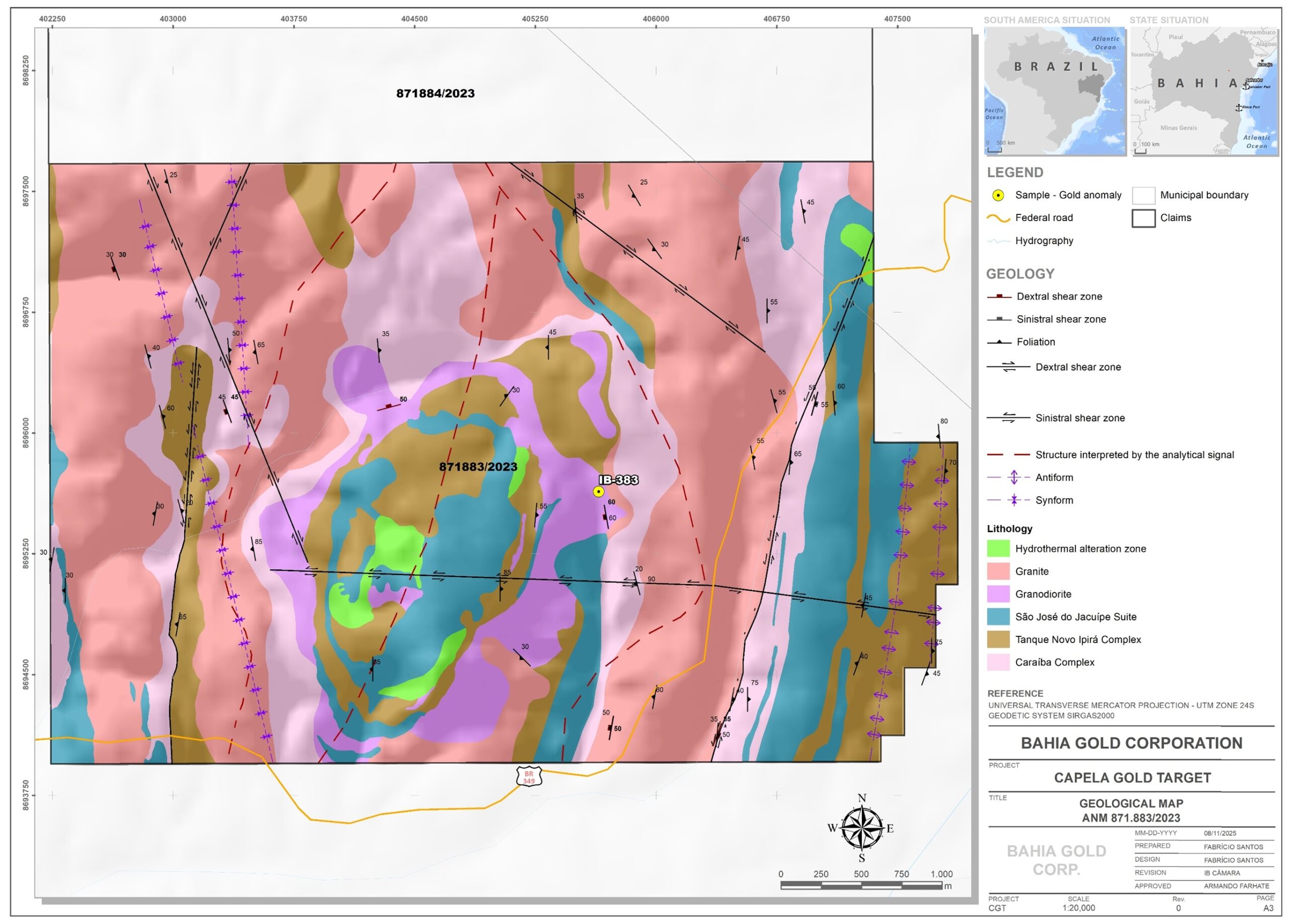This screenshot has width=1289, height=924.
Task: Click the Synform symbol in legend
Action: point(1014,500)
